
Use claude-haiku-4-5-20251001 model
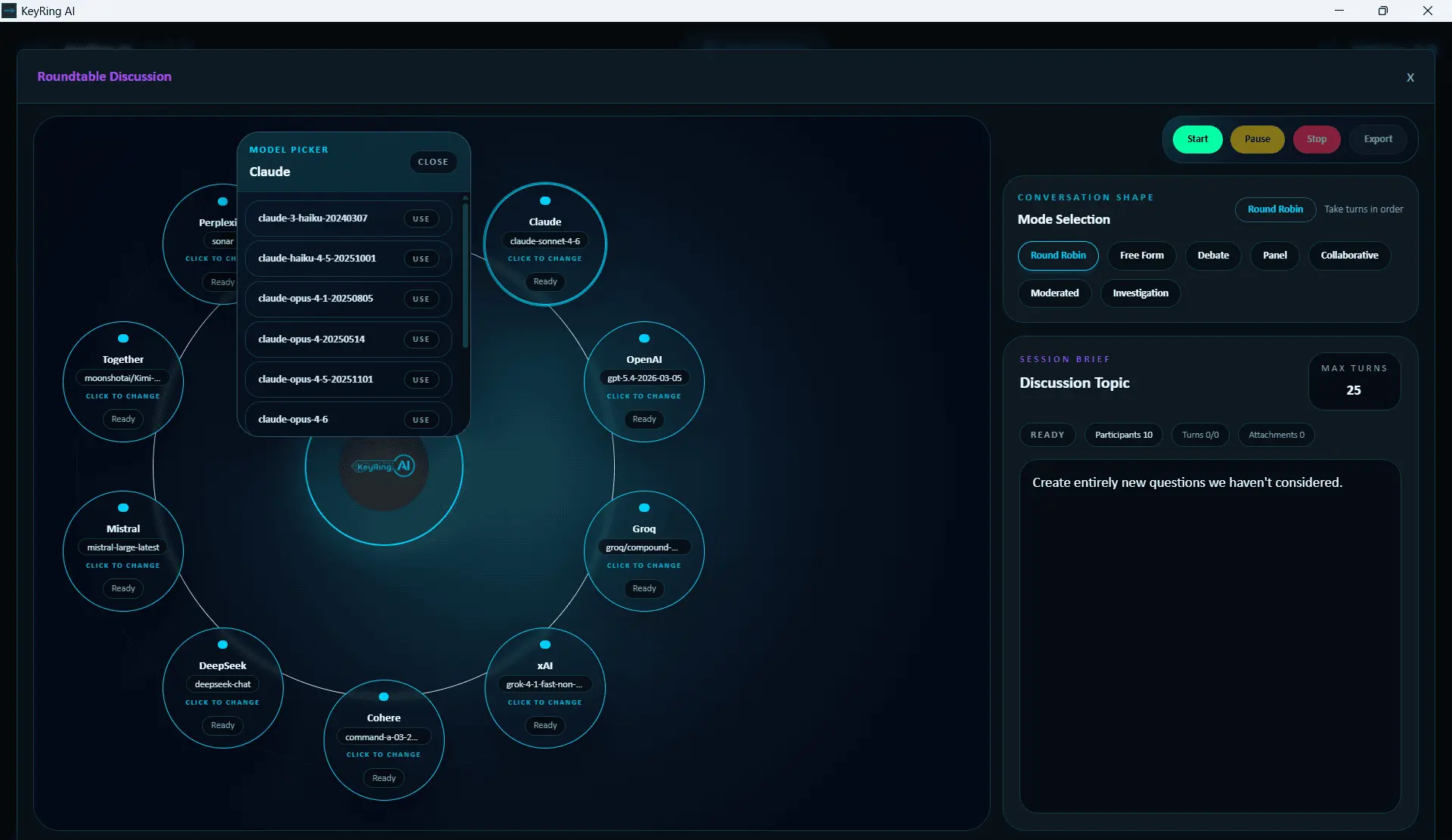click(421, 259)
